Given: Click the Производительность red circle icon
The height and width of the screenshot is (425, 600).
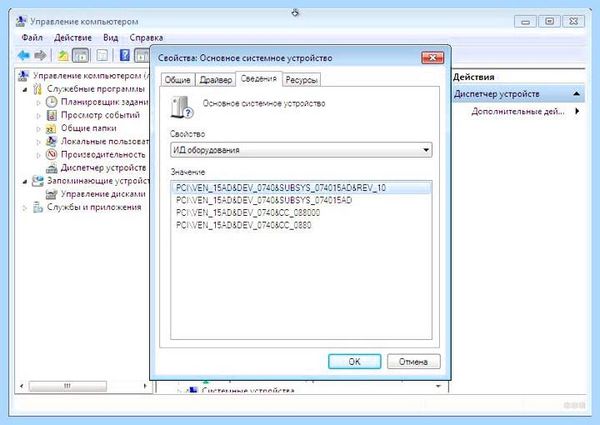Looking at the screenshot, I should [51, 155].
